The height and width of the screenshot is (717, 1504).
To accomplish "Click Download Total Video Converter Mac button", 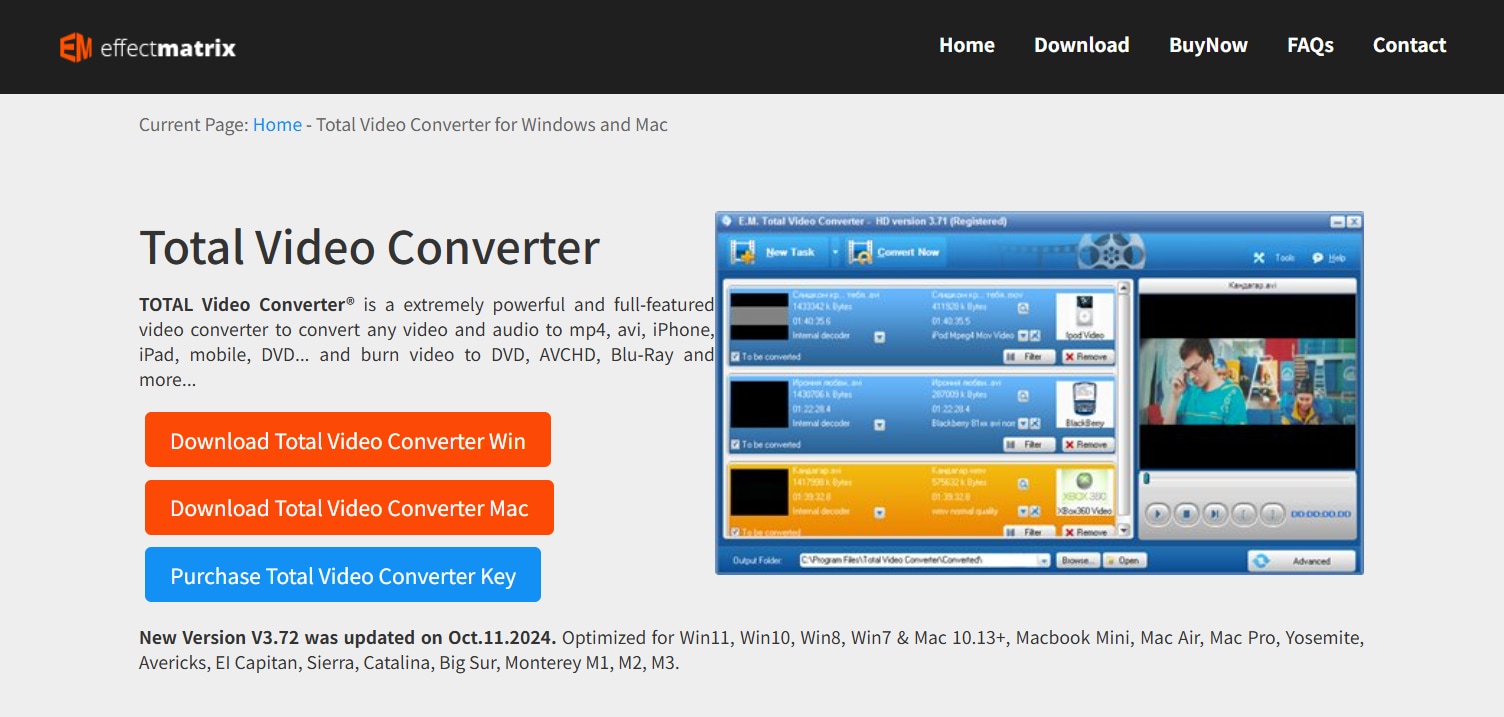I will [349, 508].
